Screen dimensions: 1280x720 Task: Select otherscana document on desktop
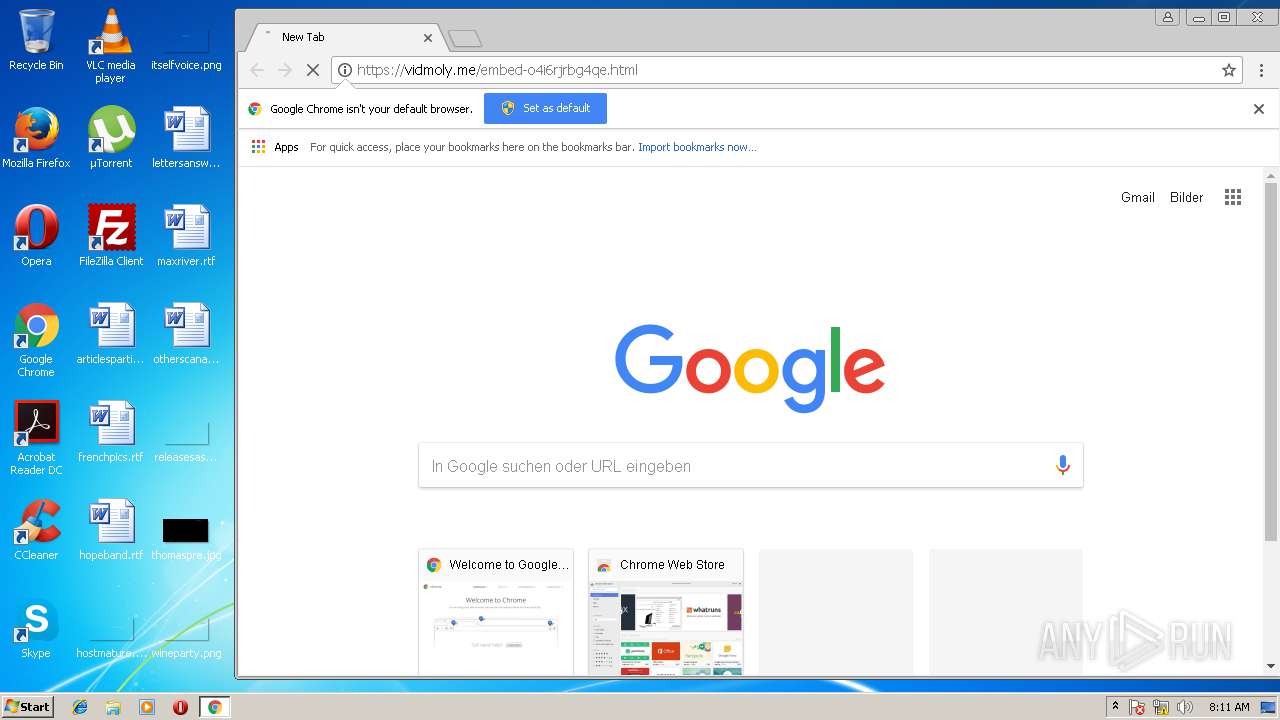pos(186,334)
